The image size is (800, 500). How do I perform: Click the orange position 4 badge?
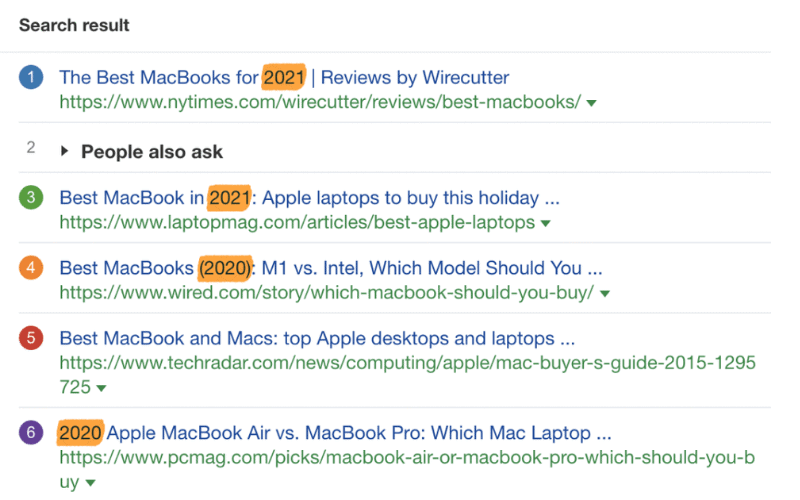pyautogui.click(x=31, y=268)
